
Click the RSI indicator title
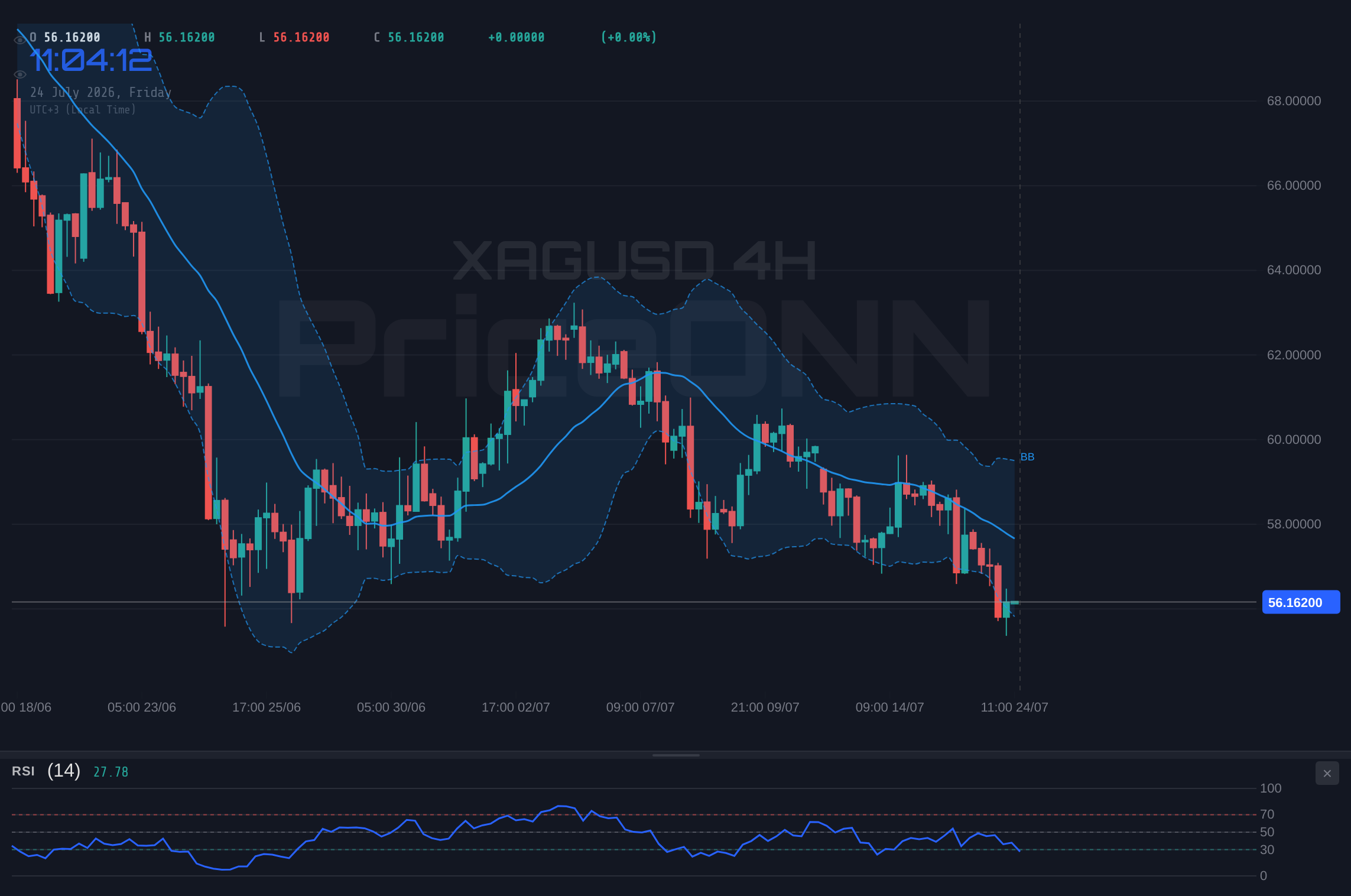tap(23, 771)
